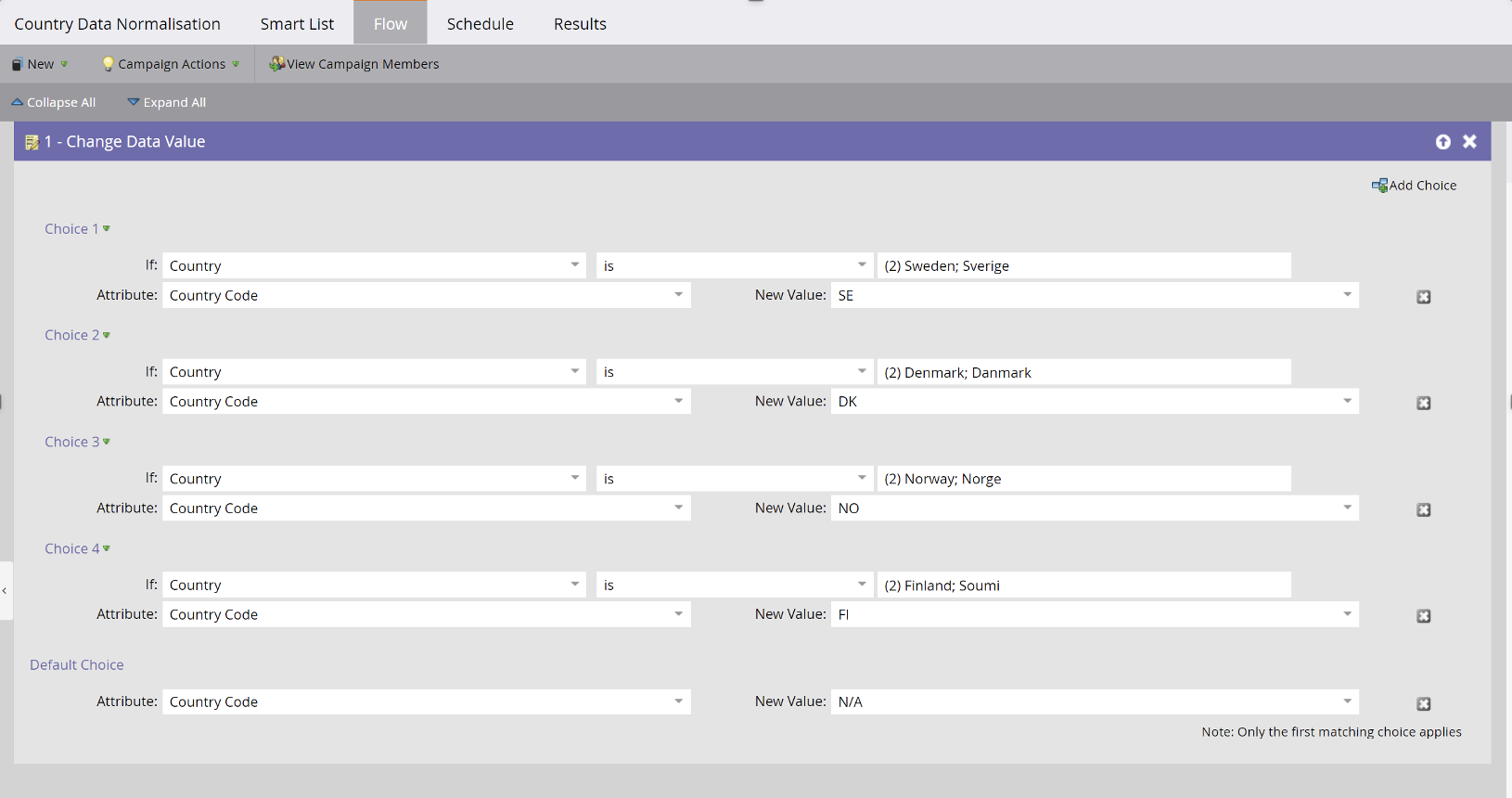Screen dimensions: 1512x798
Task: Open the Results tab
Action: (x=580, y=23)
